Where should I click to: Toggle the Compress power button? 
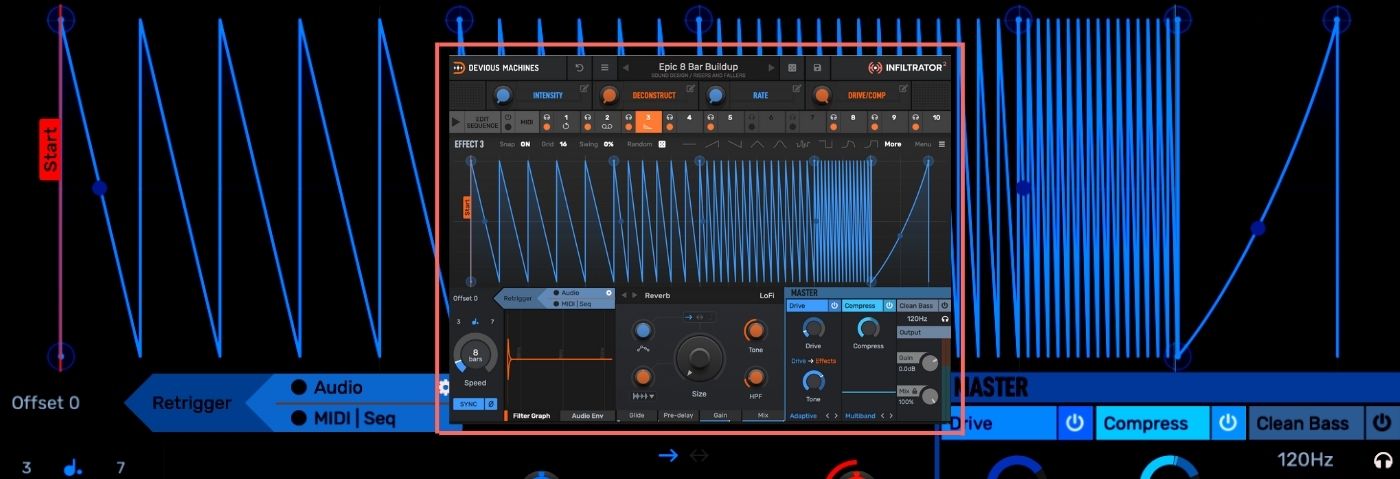pos(889,306)
